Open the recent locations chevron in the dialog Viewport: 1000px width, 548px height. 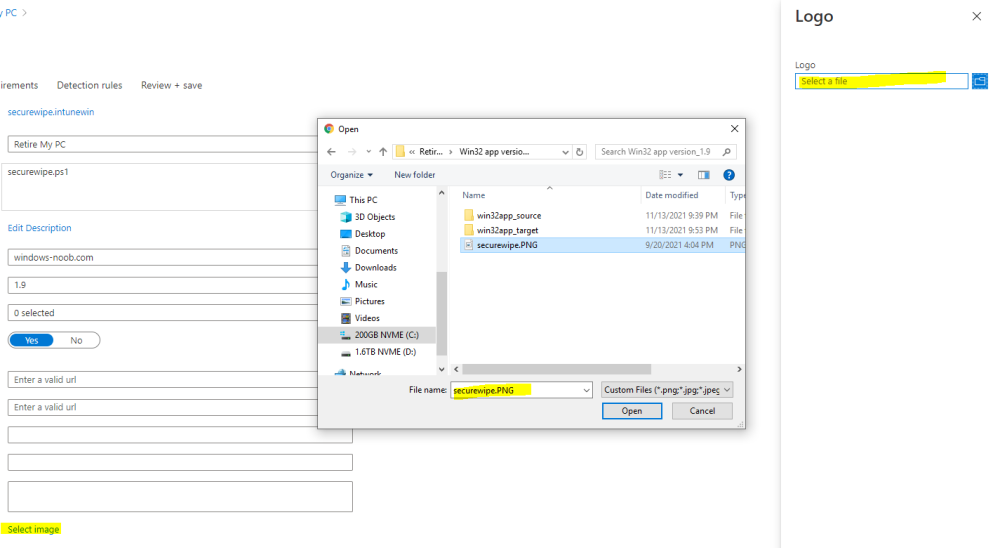[369, 152]
